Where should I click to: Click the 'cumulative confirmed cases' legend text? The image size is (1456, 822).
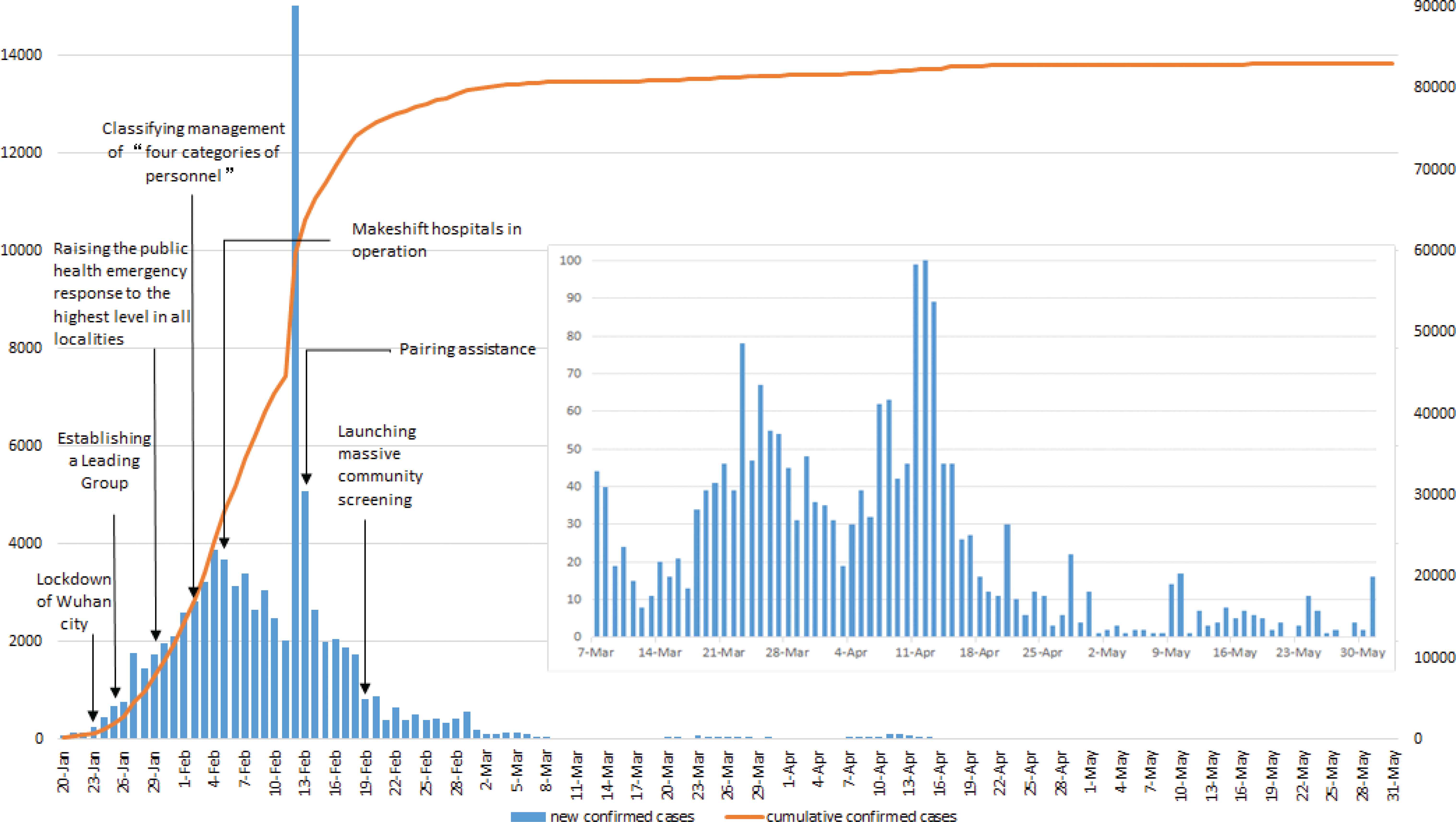click(861, 816)
